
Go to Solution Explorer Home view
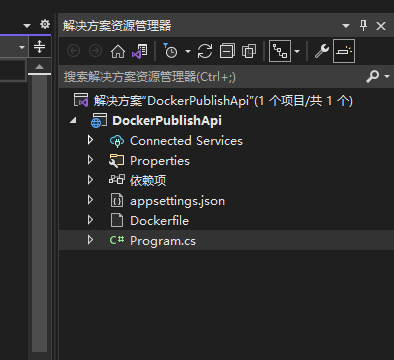(118, 51)
